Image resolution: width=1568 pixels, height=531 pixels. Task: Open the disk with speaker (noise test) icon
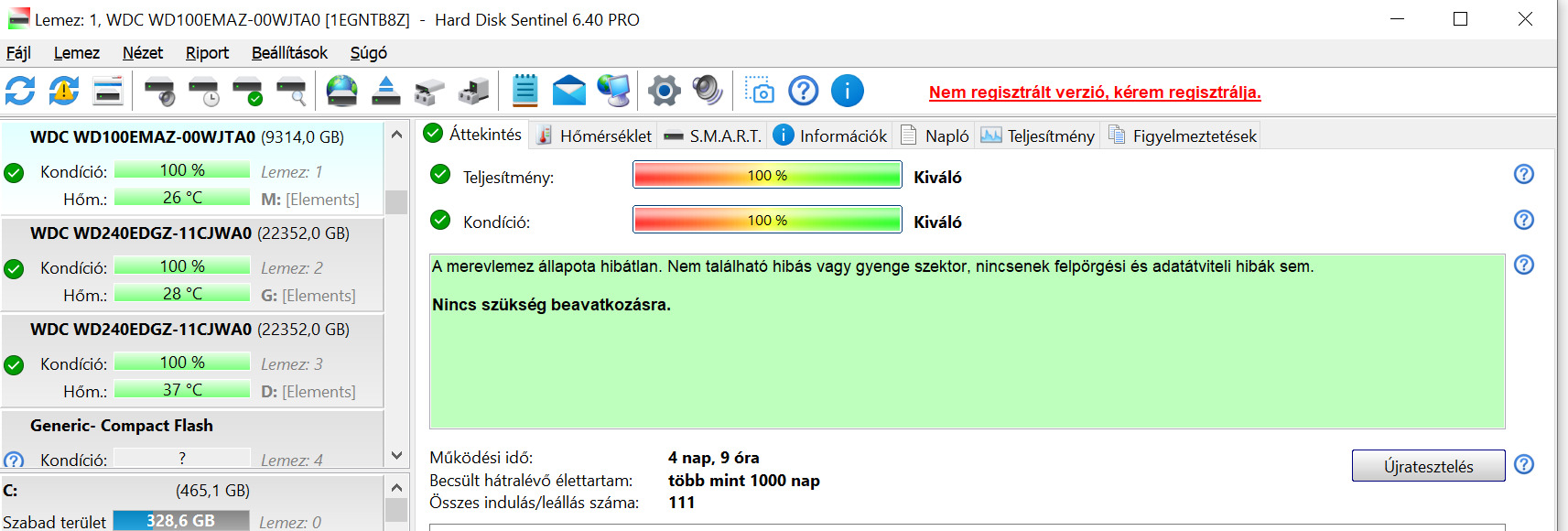click(160, 91)
